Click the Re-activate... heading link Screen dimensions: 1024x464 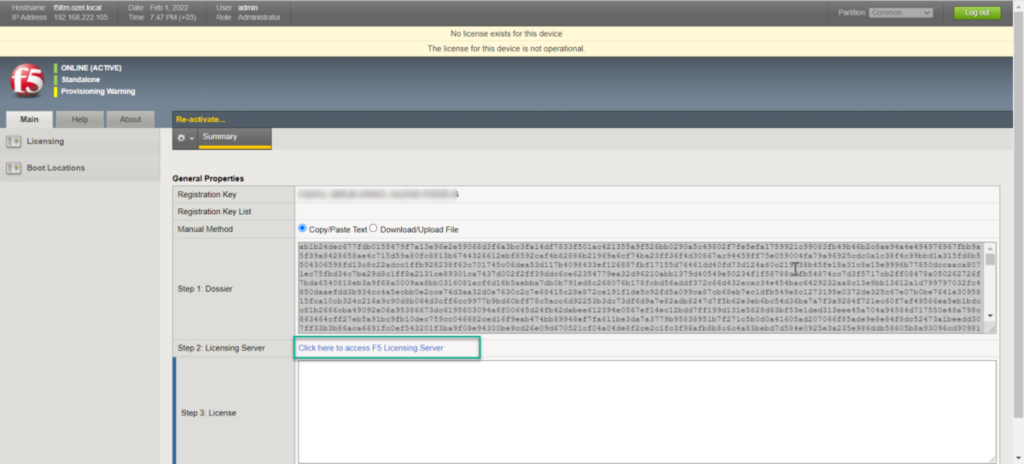(200, 120)
